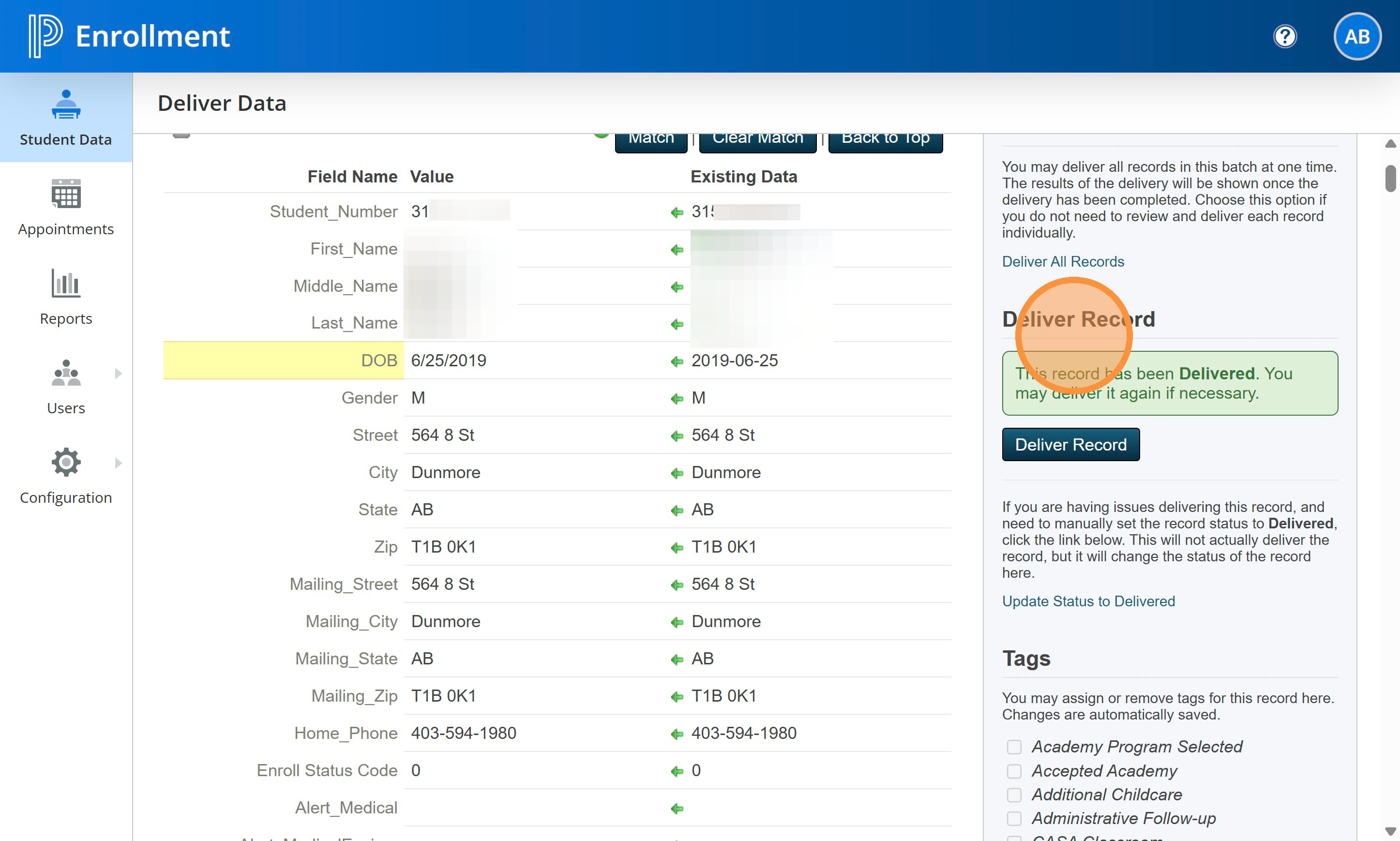Screen dimensions: 1400x841
Task: Click the Deliver All Records link
Action: click(1062, 261)
